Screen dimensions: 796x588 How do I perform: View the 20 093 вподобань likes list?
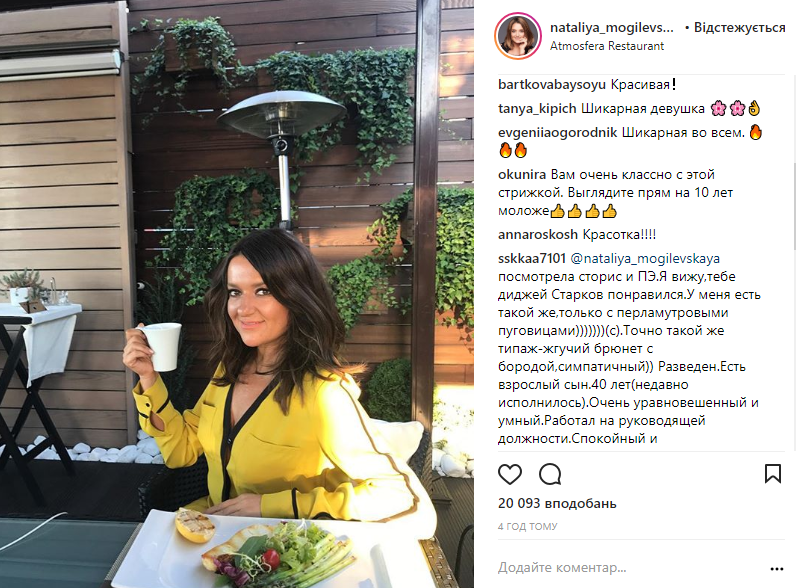[557, 503]
